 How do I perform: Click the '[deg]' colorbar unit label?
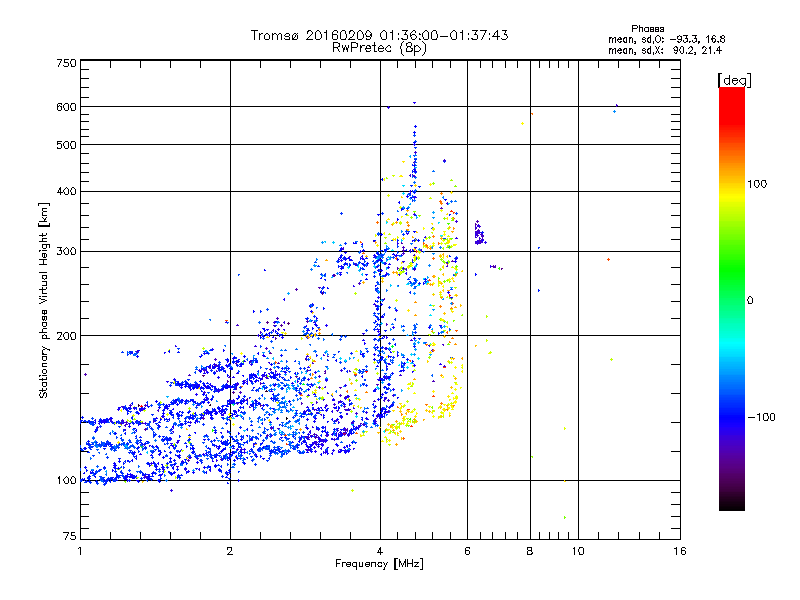tap(734, 80)
